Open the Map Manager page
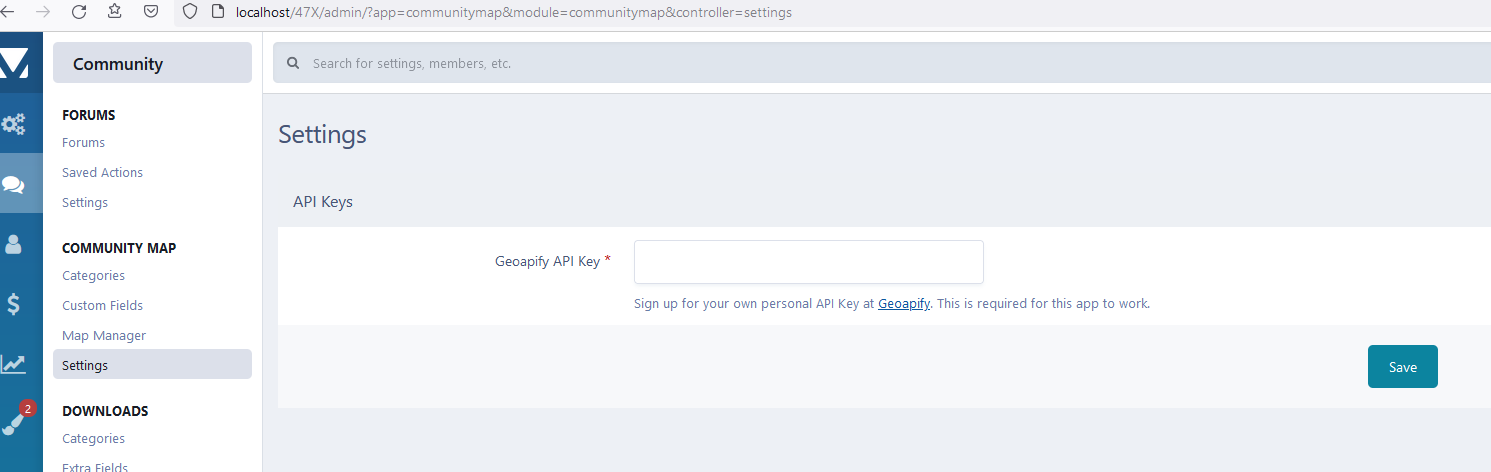1491x472 pixels. click(104, 336)
